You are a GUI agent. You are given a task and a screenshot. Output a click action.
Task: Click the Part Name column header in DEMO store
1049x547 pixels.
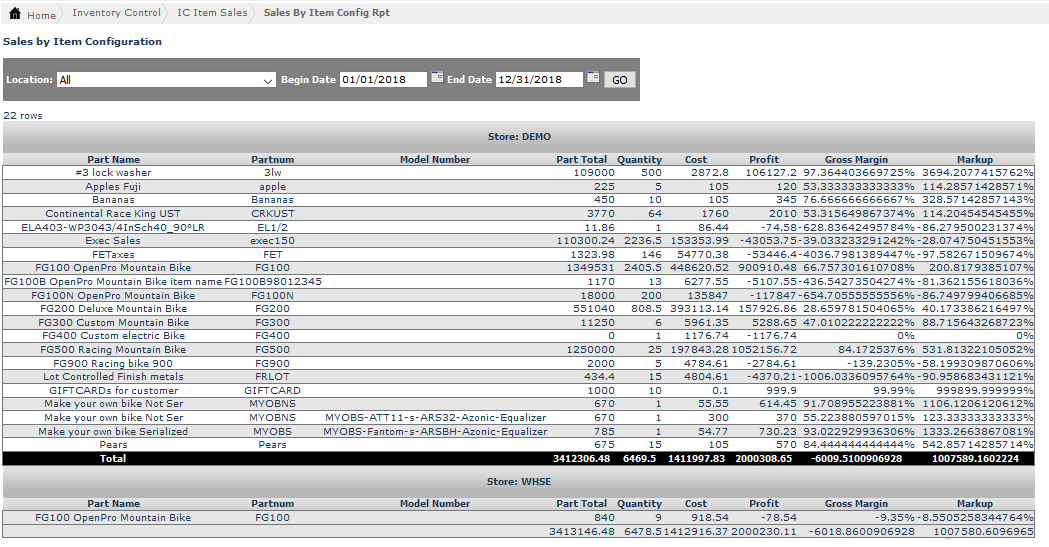pos(113,160)
